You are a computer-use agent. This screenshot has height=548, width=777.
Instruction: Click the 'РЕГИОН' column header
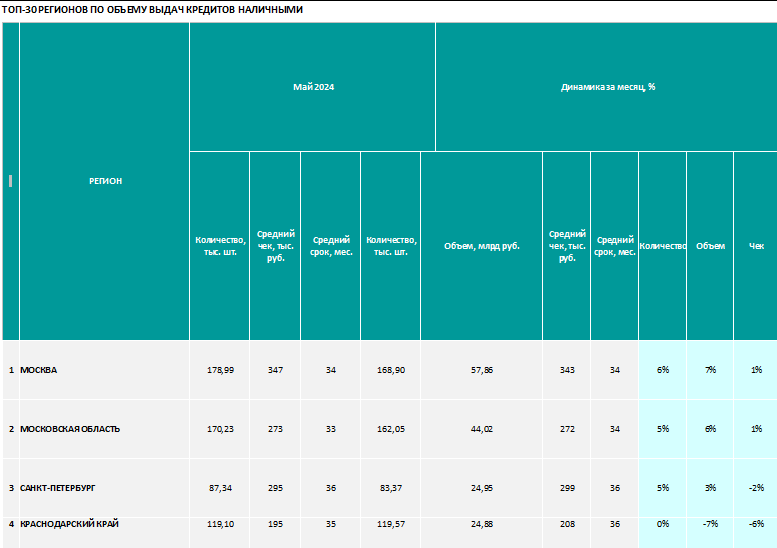click(x=105, y=181)
